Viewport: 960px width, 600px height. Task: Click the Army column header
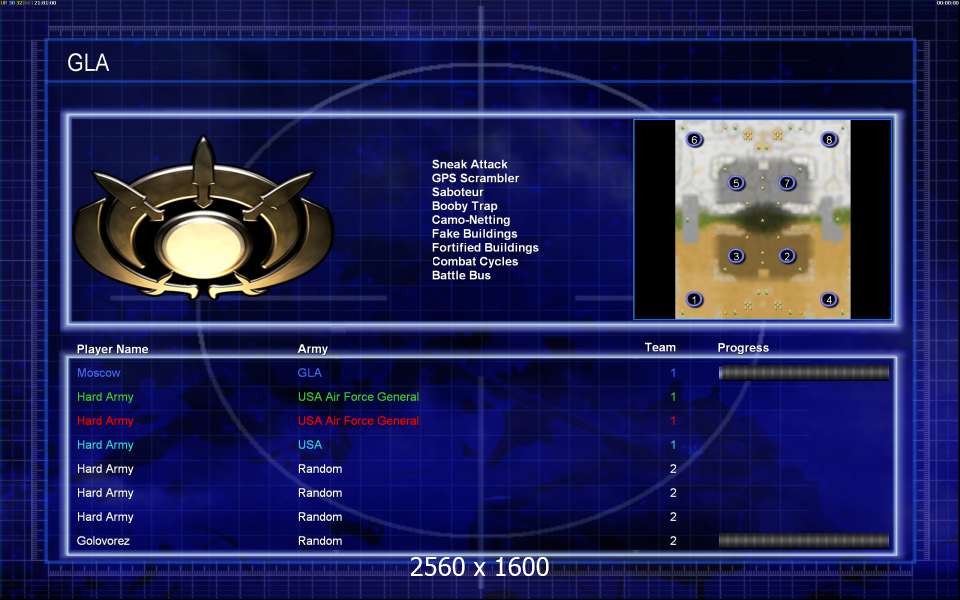point(312,349)
